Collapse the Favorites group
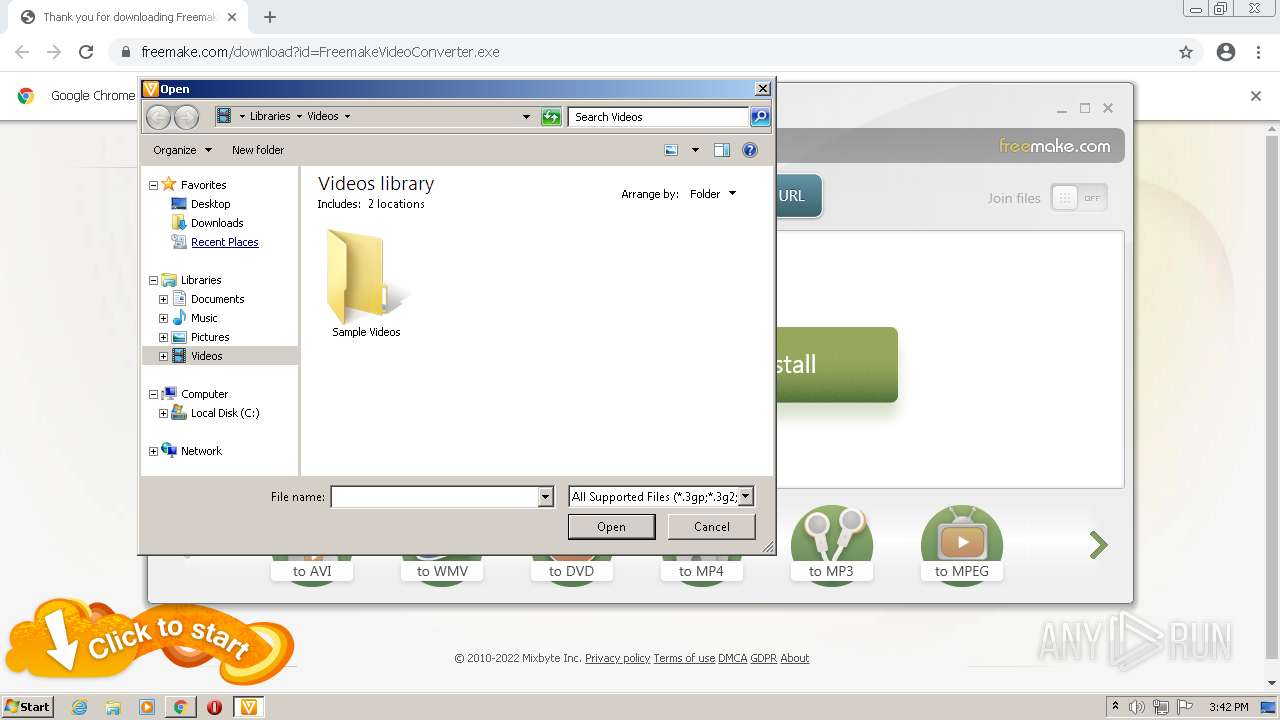 [x=154, y=185]
